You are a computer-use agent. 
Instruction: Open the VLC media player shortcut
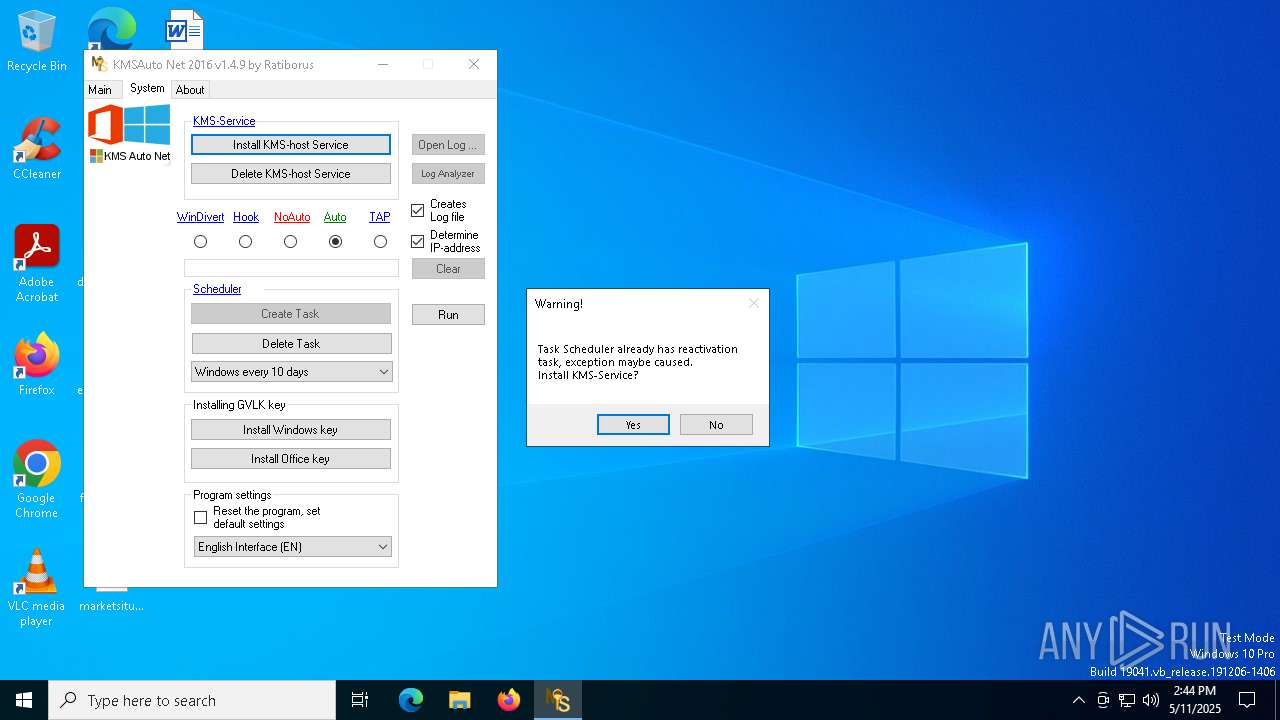37,587
